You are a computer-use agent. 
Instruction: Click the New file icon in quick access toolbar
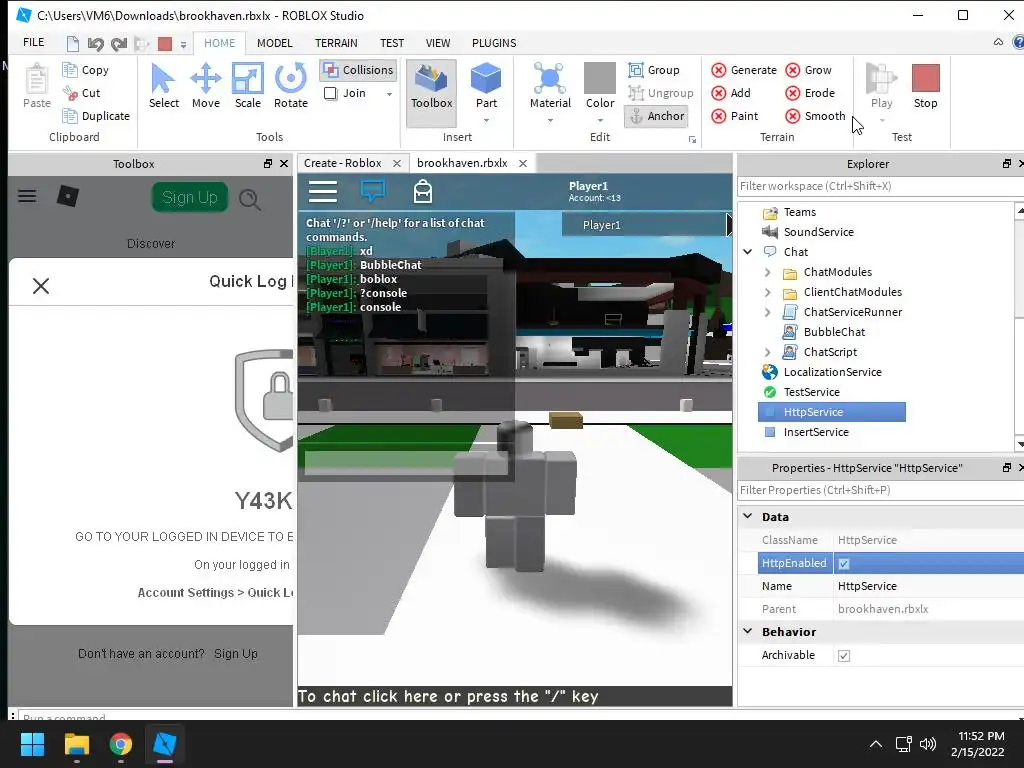[x=72, y=44]
